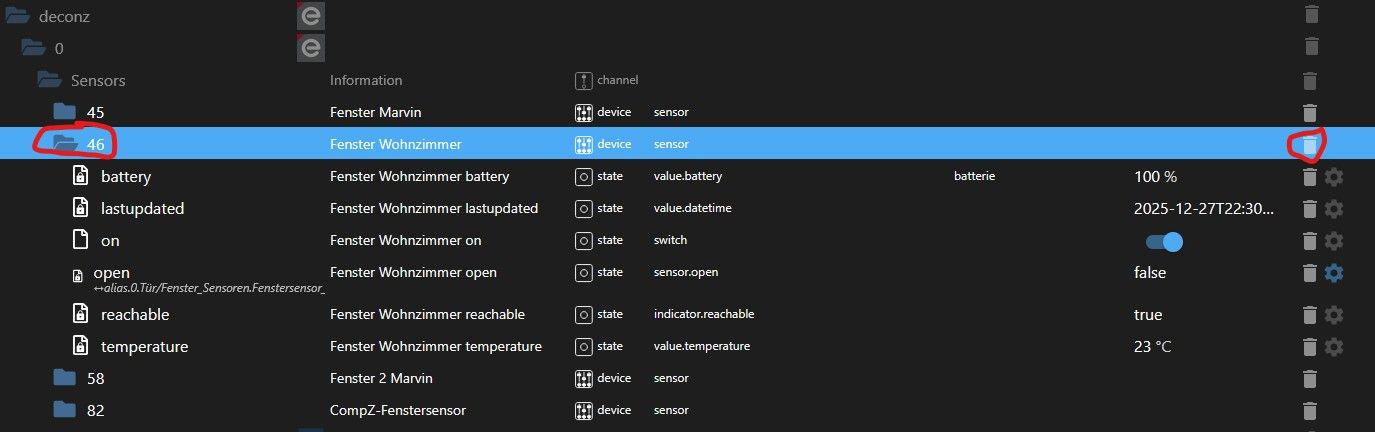Delete the deconz adapter folder
1375x432 pixels.
click(x=1312, y=14)
